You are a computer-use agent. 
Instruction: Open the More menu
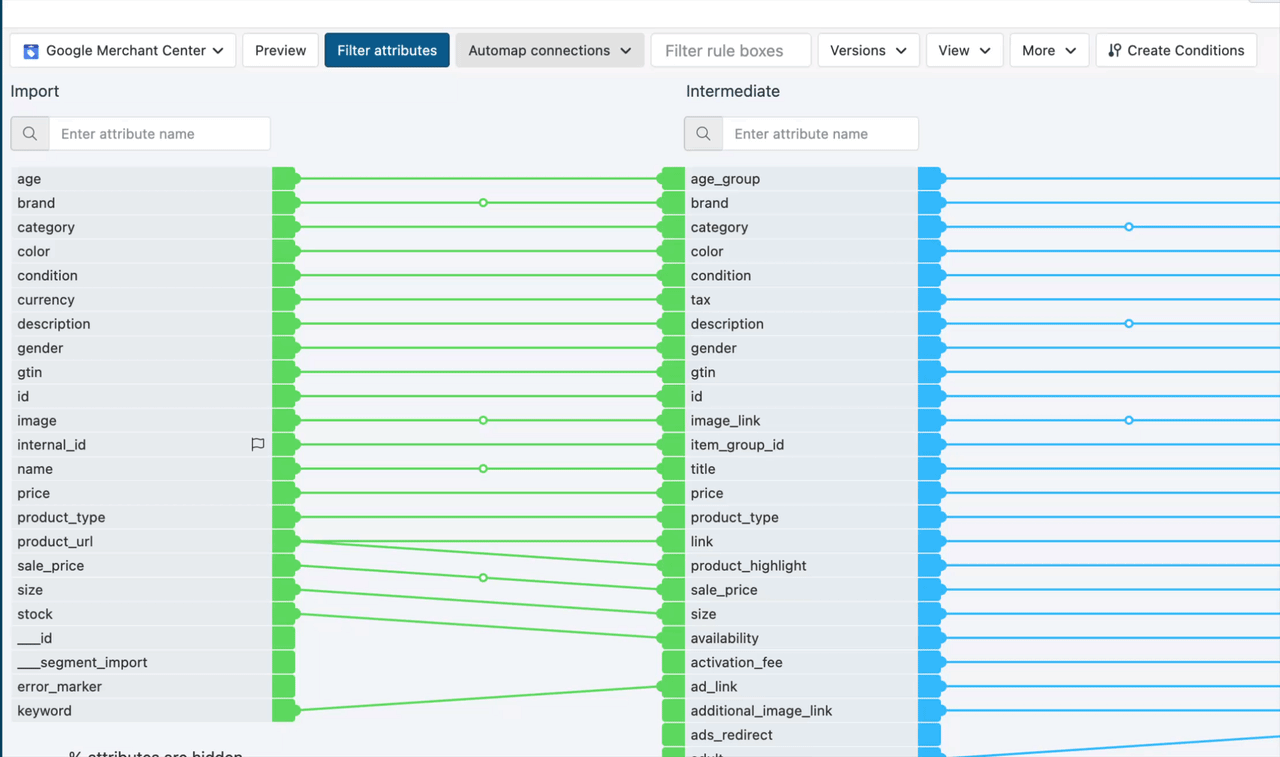tap(1049, 51)
